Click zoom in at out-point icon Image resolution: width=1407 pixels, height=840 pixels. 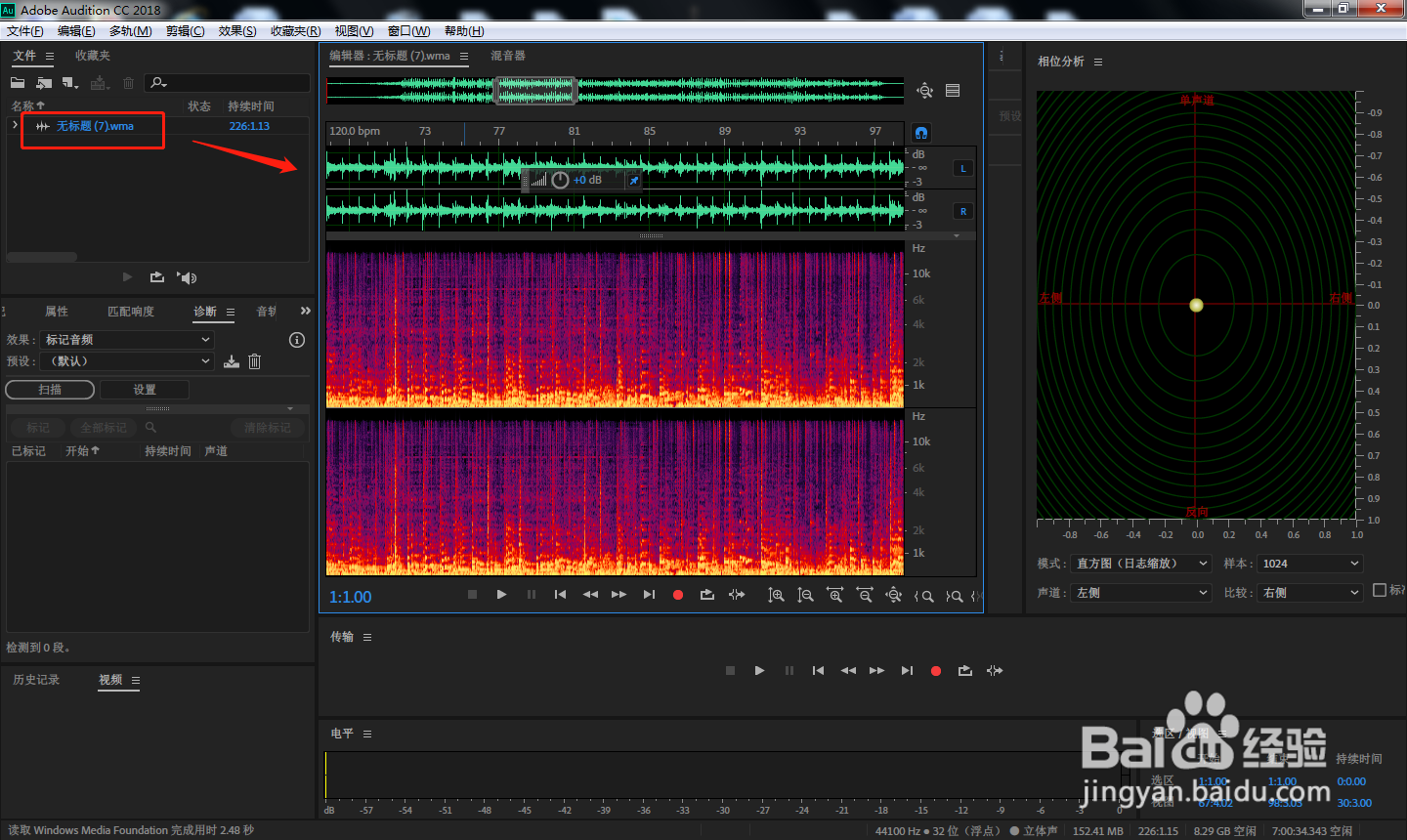pos(955,596)
